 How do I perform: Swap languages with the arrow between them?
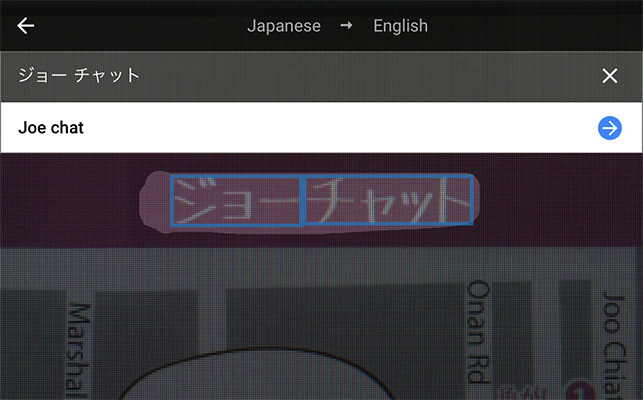347,25
